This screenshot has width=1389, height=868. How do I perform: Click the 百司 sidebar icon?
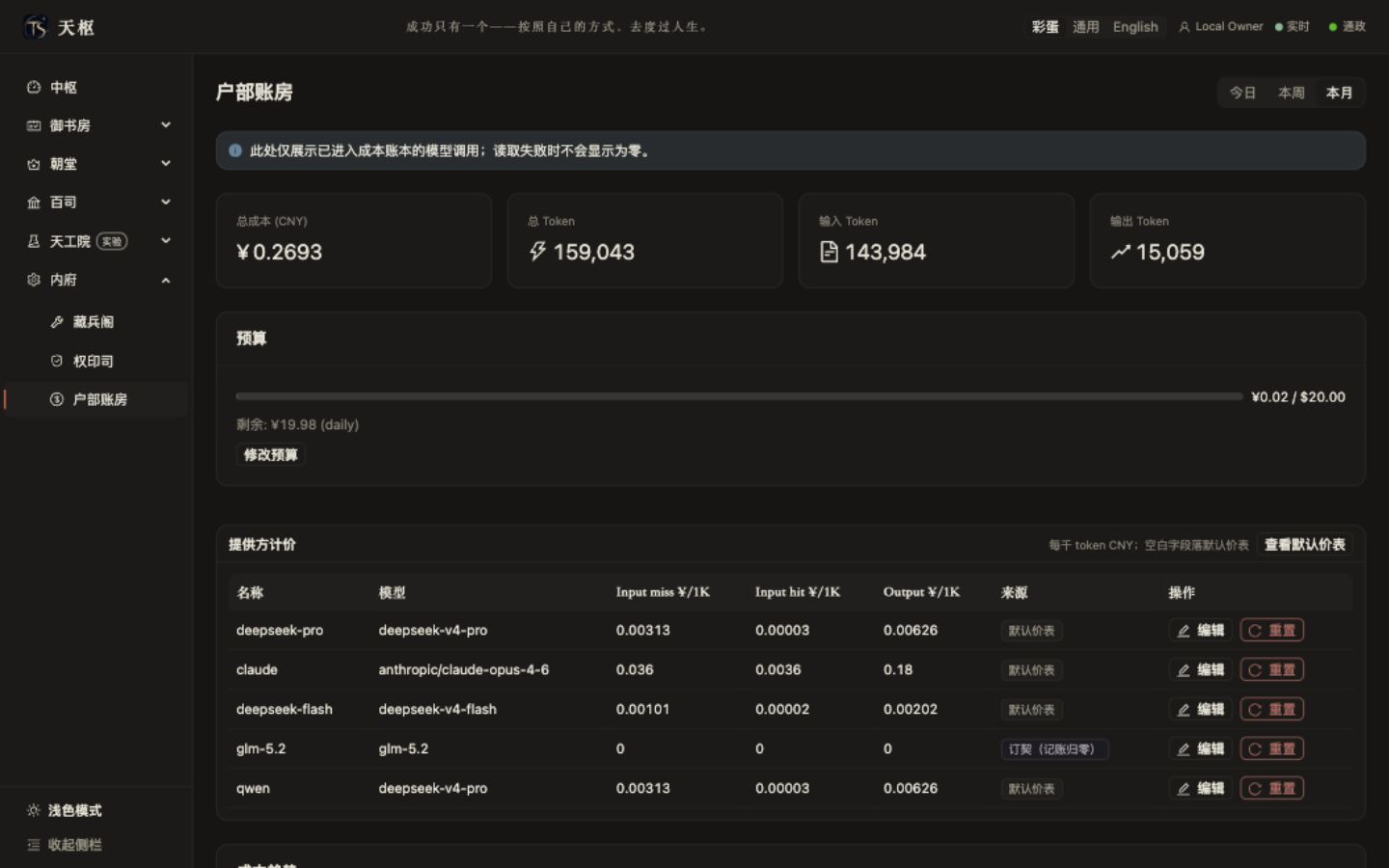(34, 203)
